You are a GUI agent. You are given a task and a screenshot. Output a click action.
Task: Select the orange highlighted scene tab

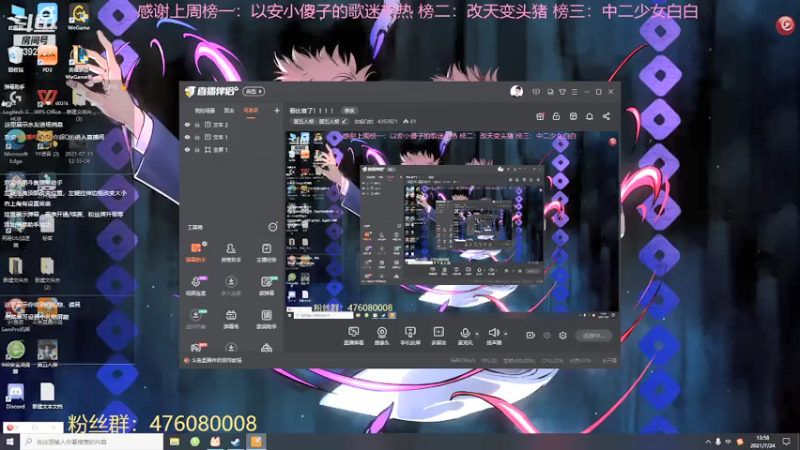[x=251, y=111]
